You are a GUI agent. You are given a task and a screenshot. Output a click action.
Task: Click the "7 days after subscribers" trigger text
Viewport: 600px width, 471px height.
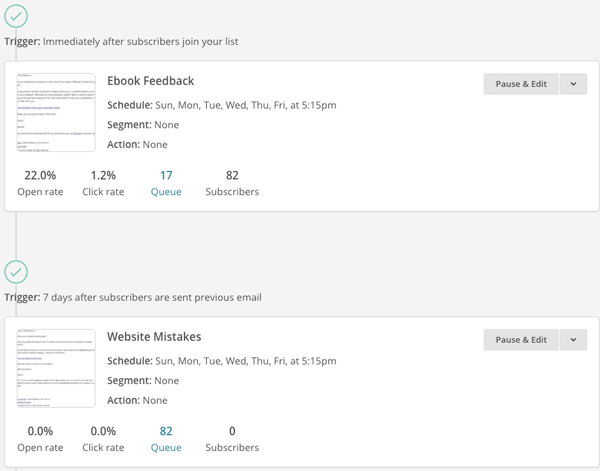150,298
